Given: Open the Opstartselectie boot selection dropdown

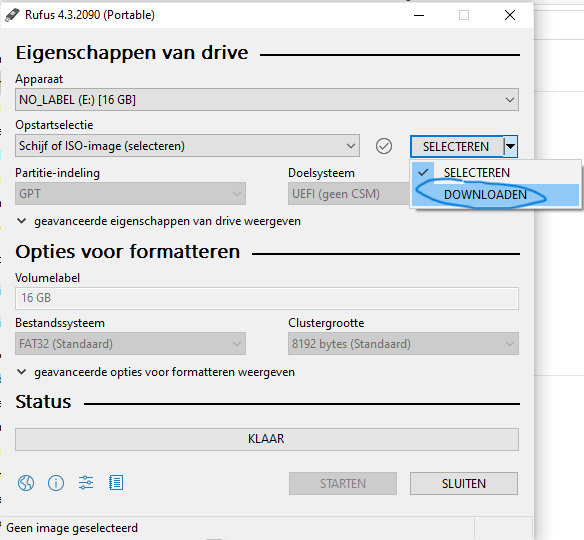Looking at the screenshot, I should [x=187, y=146].
